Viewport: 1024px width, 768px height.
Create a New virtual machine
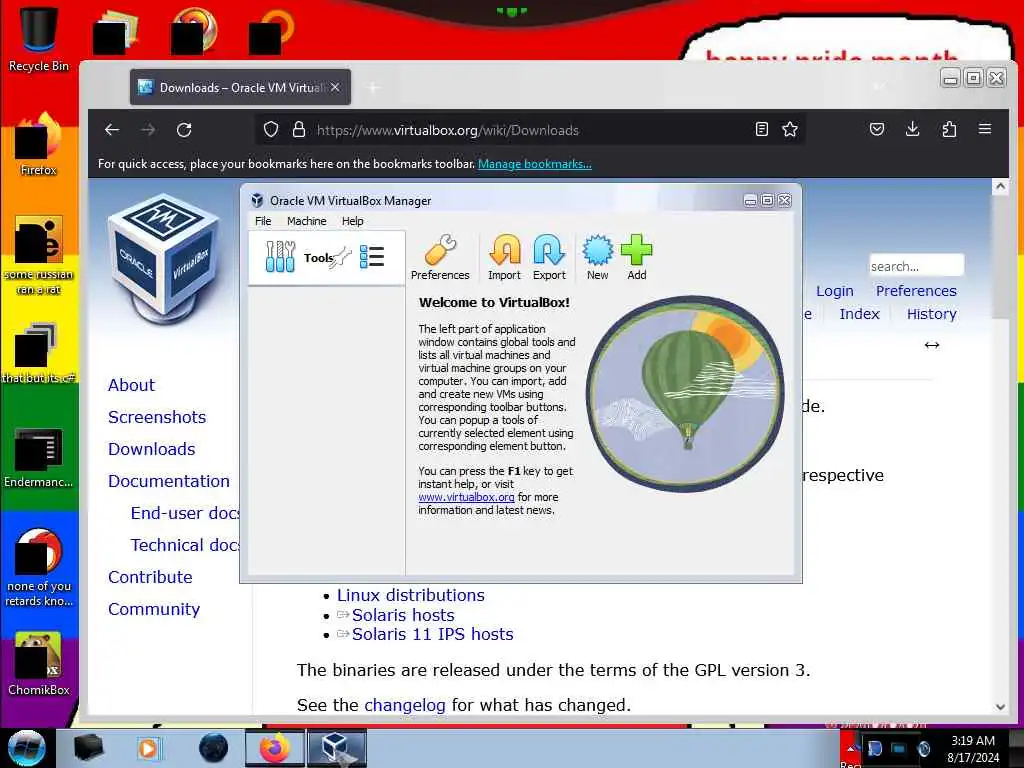click(598, 258)
